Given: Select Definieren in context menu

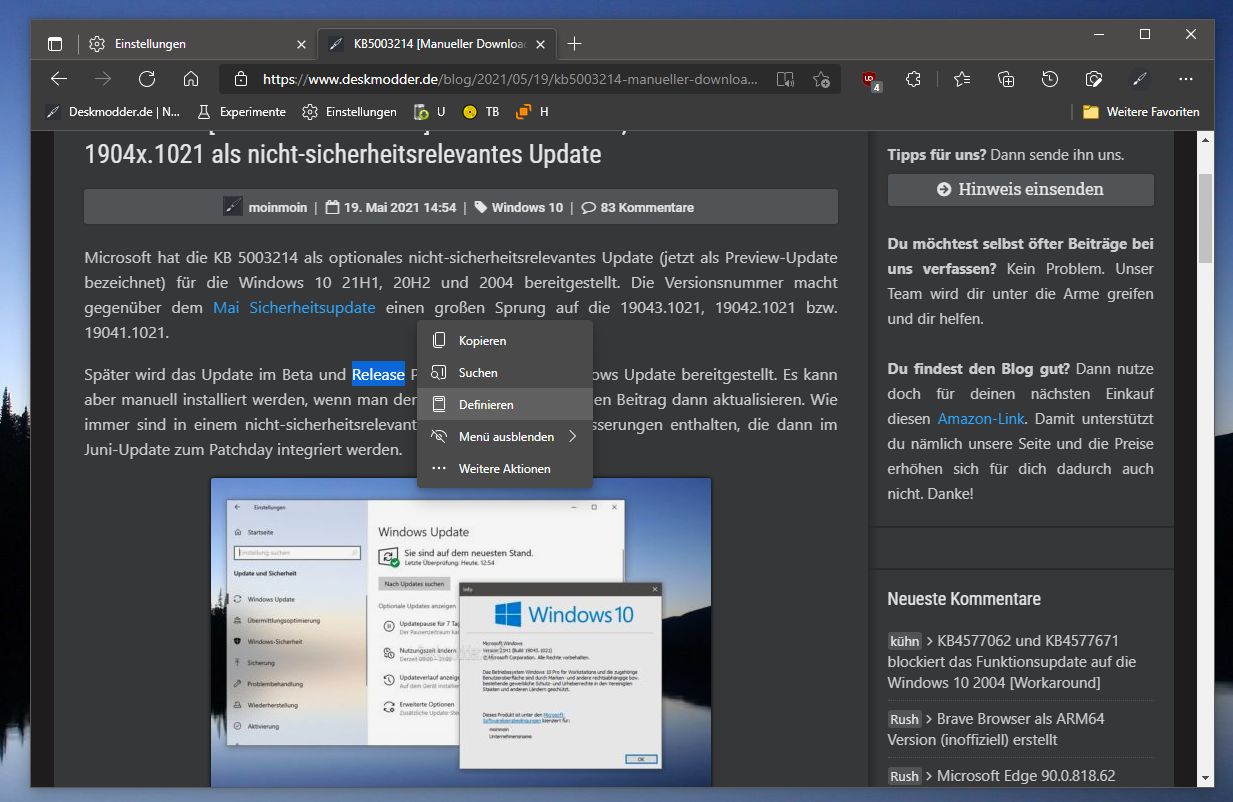Looking at the screenshot, I should coord(505,405).
